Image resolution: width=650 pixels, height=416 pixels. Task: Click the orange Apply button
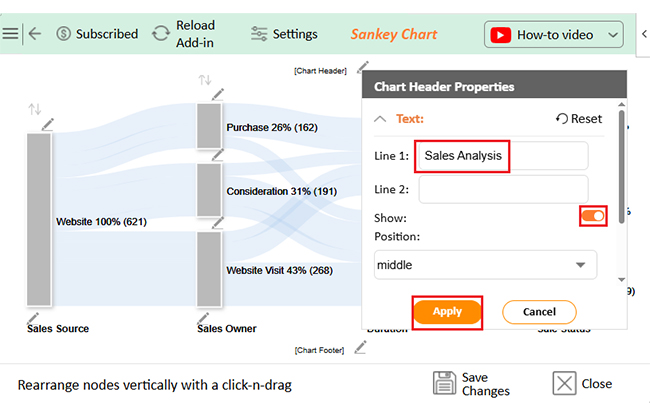point(447,312)
